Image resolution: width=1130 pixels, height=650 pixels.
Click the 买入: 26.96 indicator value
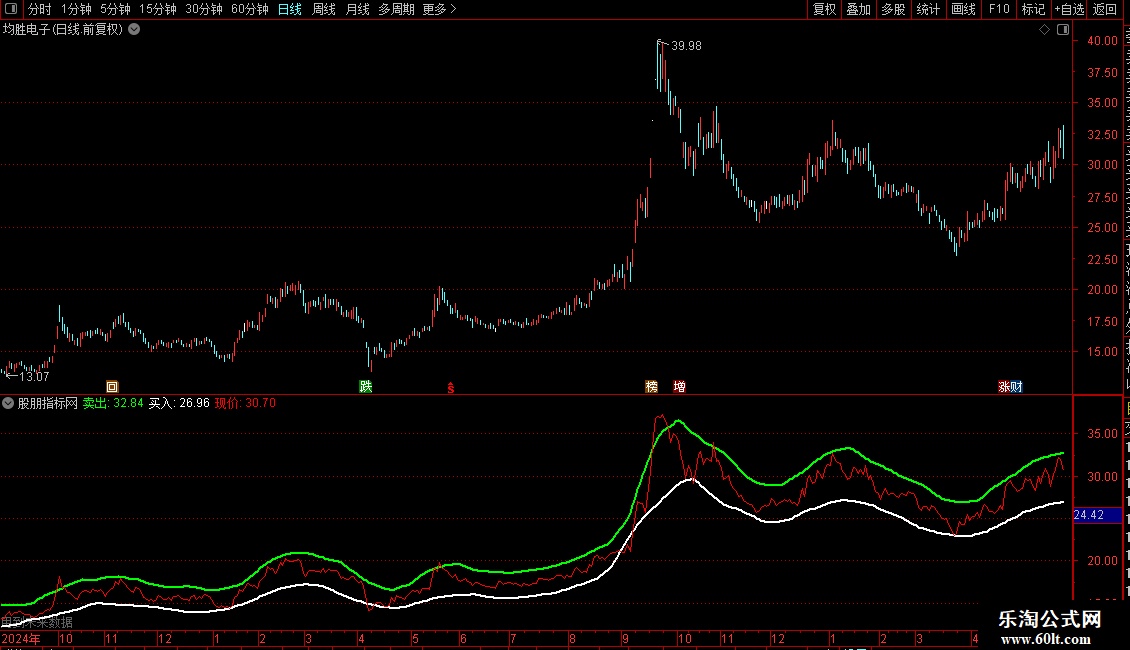179,404
